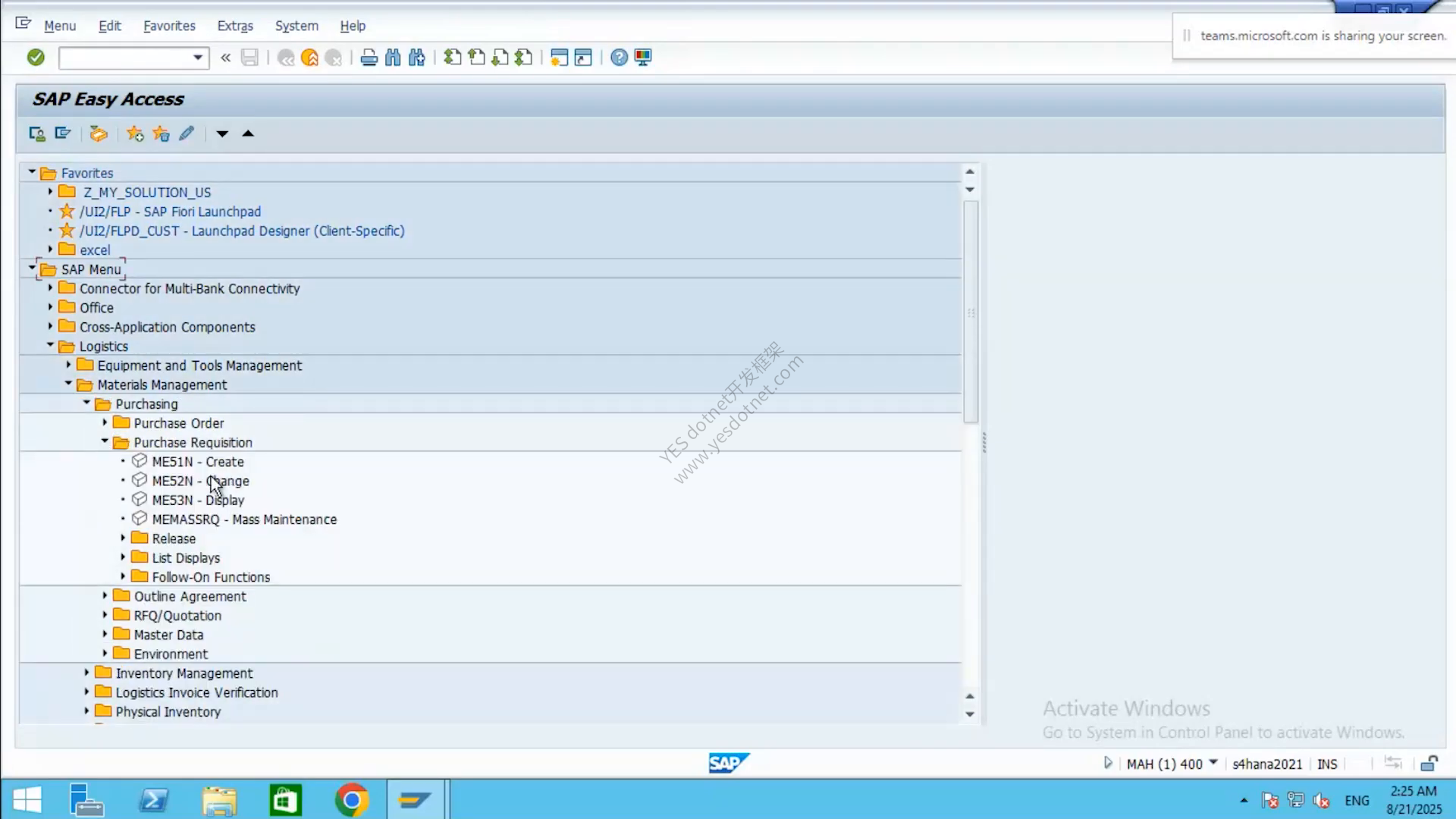Image resolution: width=1456 pixels, height=819 pixels.
Task: Click the Add to Favorites star icon
Action: [x=135, y=134]
